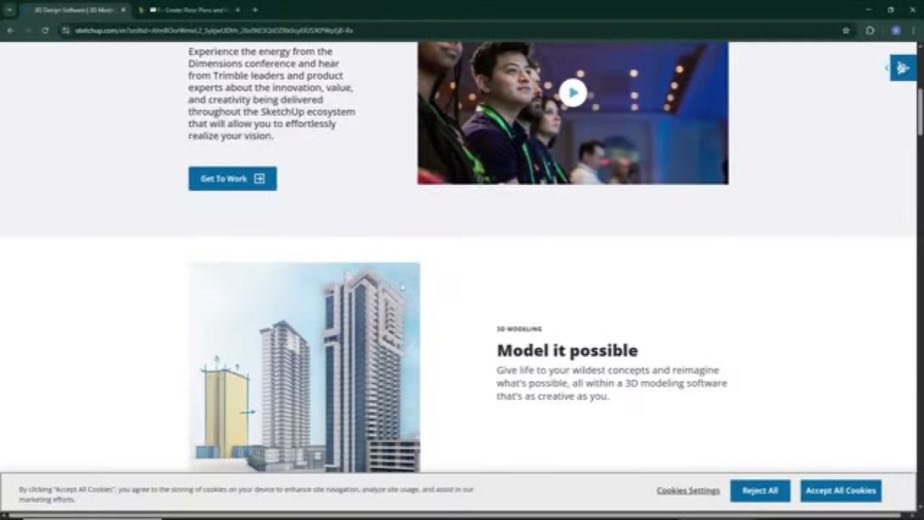This screenshot has height=520, width=924.
Task: Close the 3D Design Software tab
Action: [x=123, y=10]
